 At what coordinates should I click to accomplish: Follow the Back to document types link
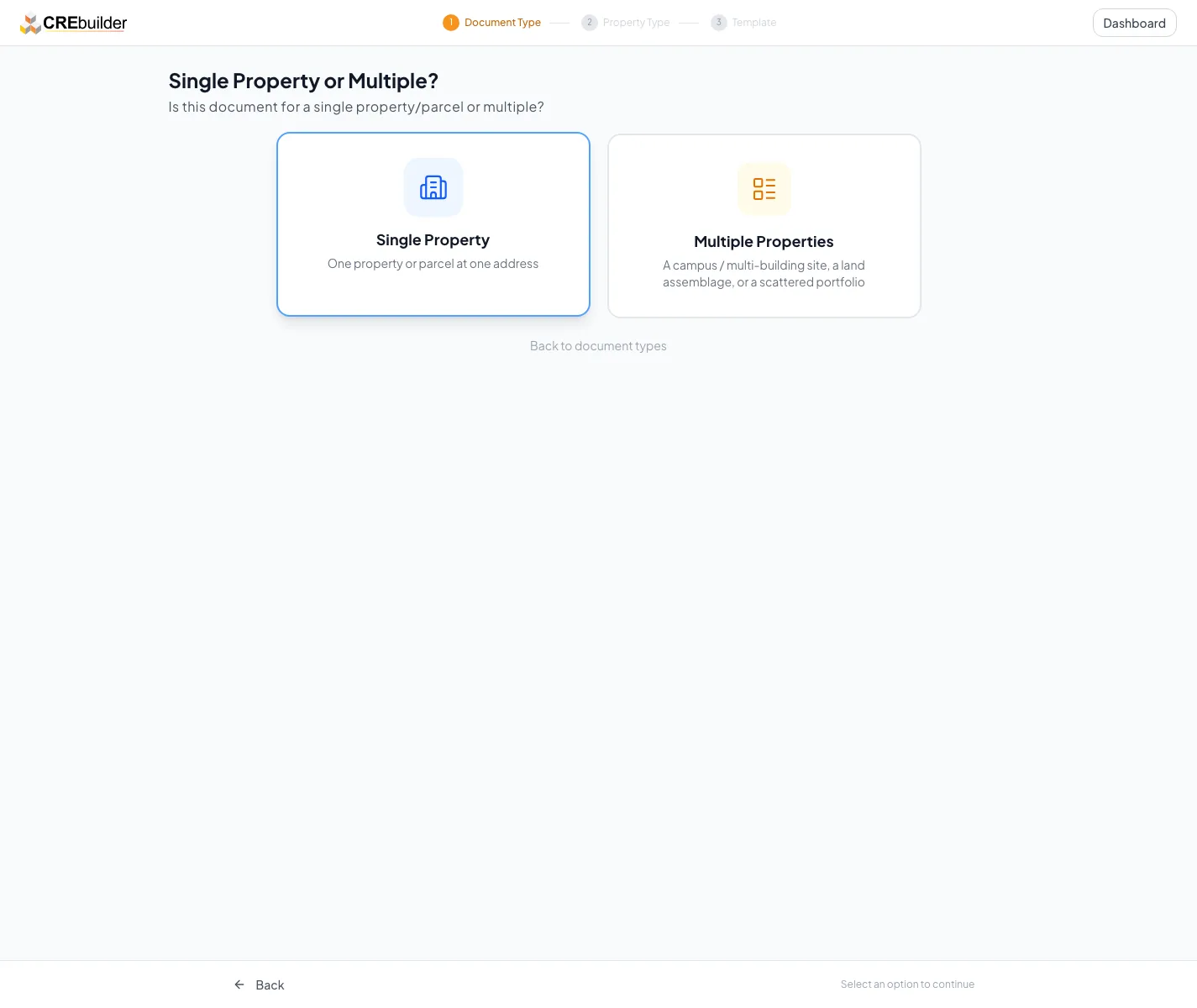pyautogui.click(x=598, y=346)
